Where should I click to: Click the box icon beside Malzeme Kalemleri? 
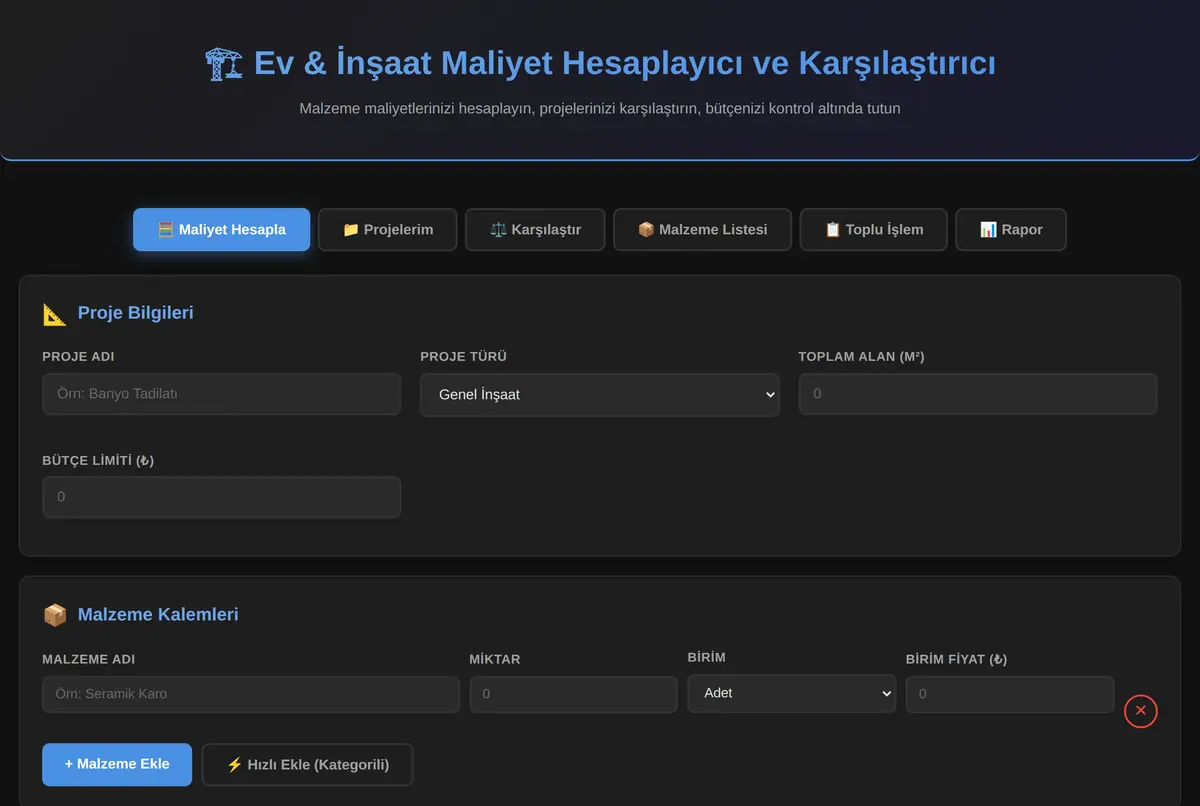coord(55,615)
